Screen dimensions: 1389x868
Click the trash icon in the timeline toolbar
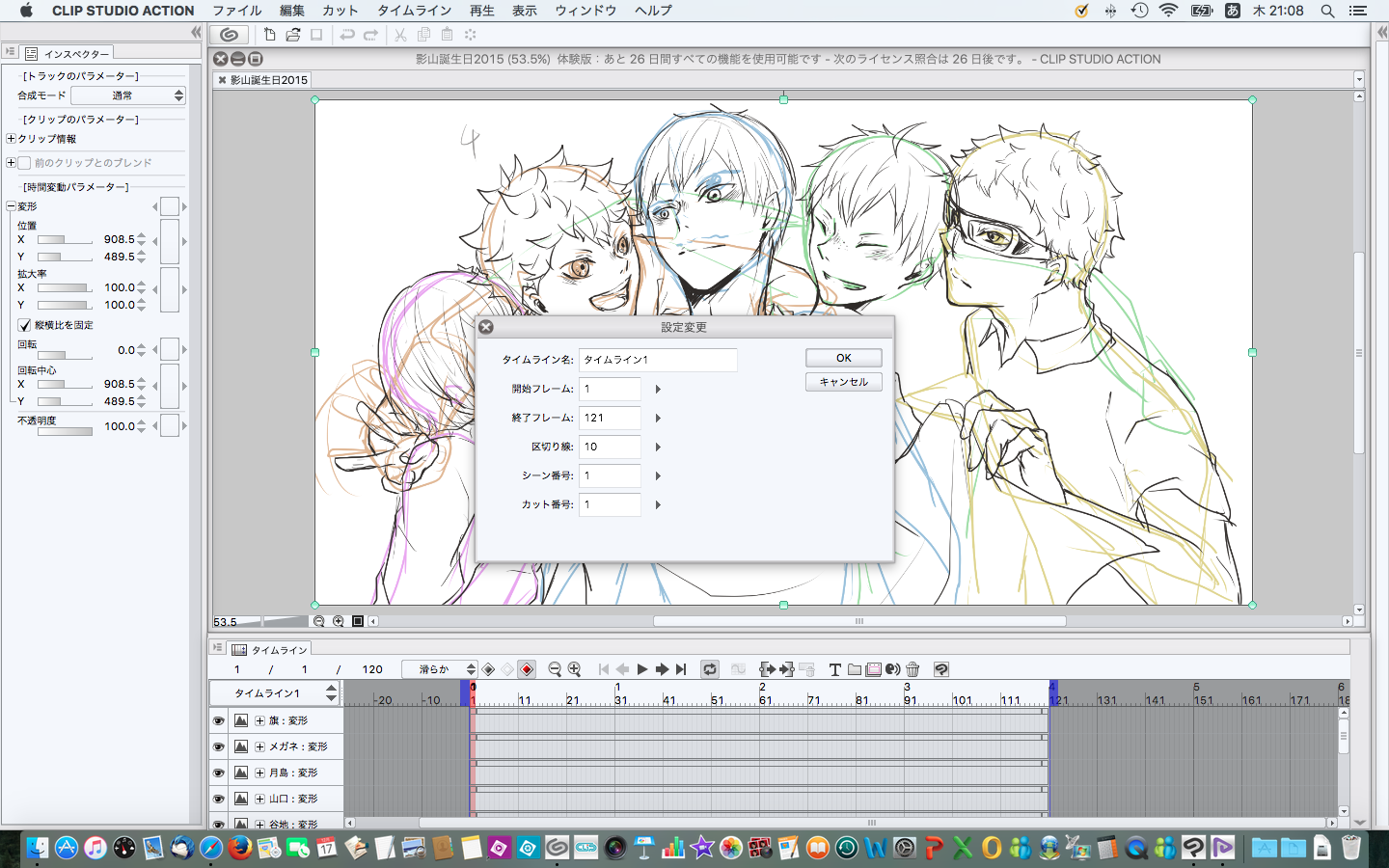click(912, 669)
